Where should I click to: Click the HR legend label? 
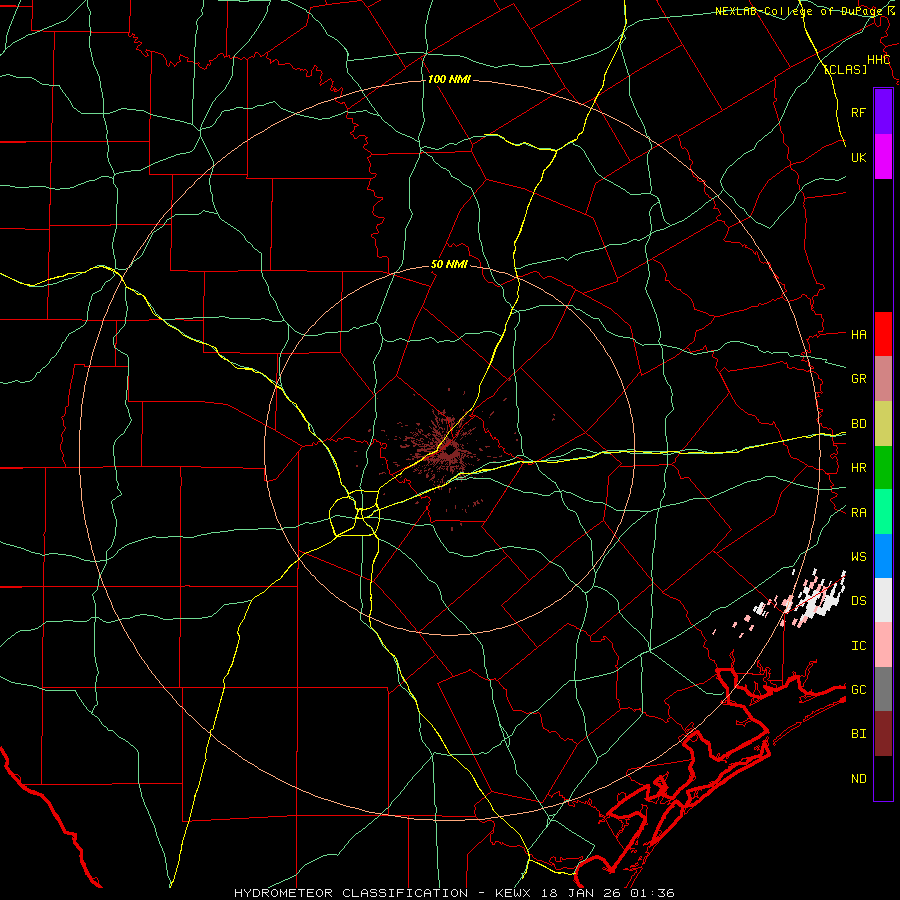click(858, 468)
